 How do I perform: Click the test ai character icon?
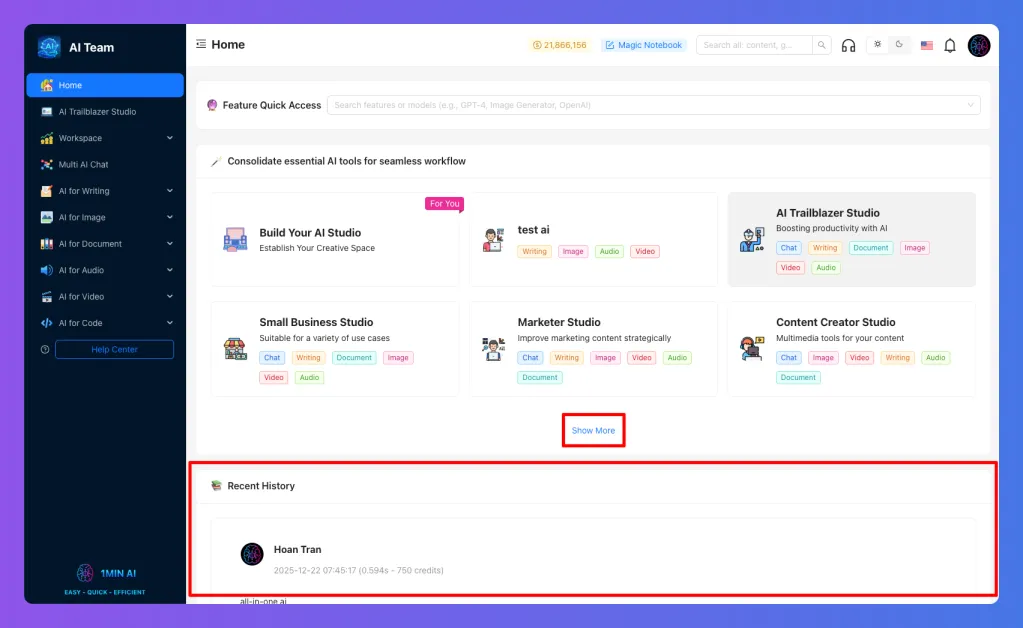[493, 239]
